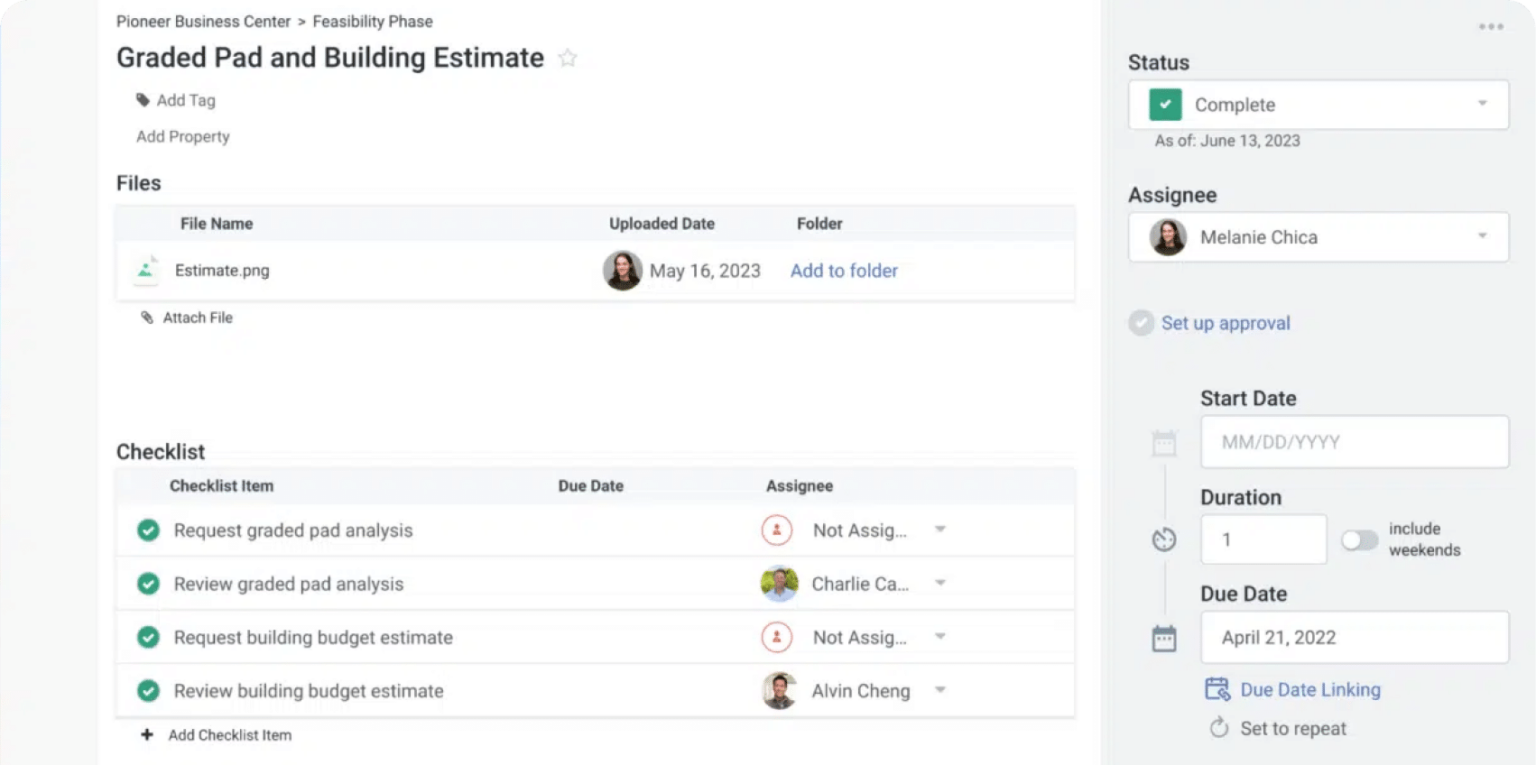
Task: Click the Attach File paperclip icon
Action: [x=147, y=317]
